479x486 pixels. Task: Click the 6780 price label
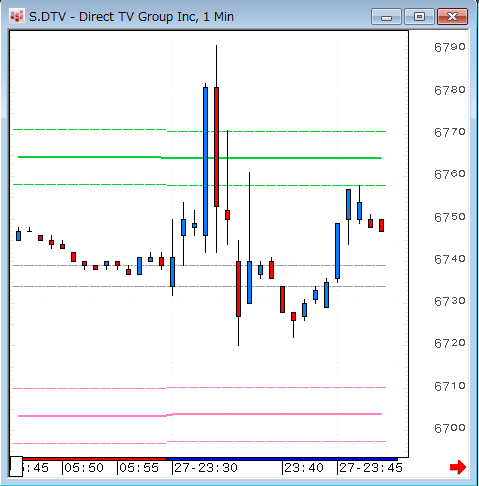450,90
